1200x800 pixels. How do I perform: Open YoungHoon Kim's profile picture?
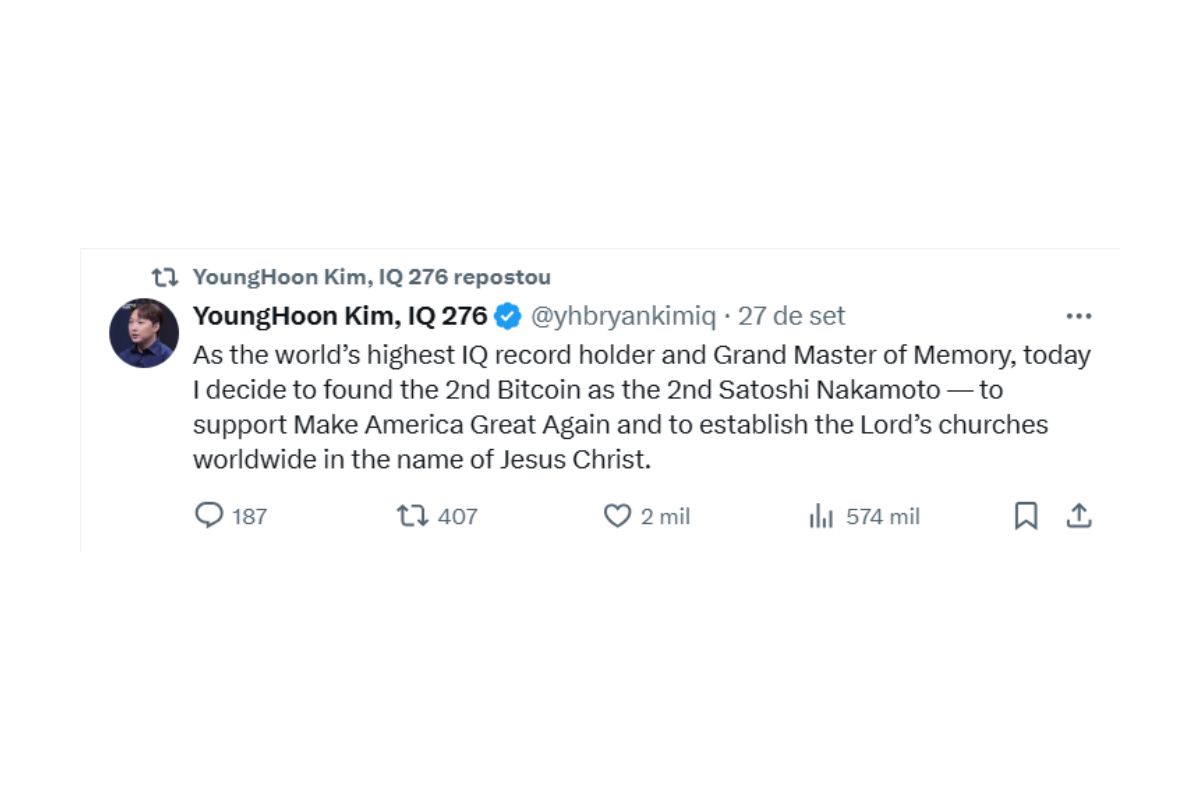[x=144, y=333]
